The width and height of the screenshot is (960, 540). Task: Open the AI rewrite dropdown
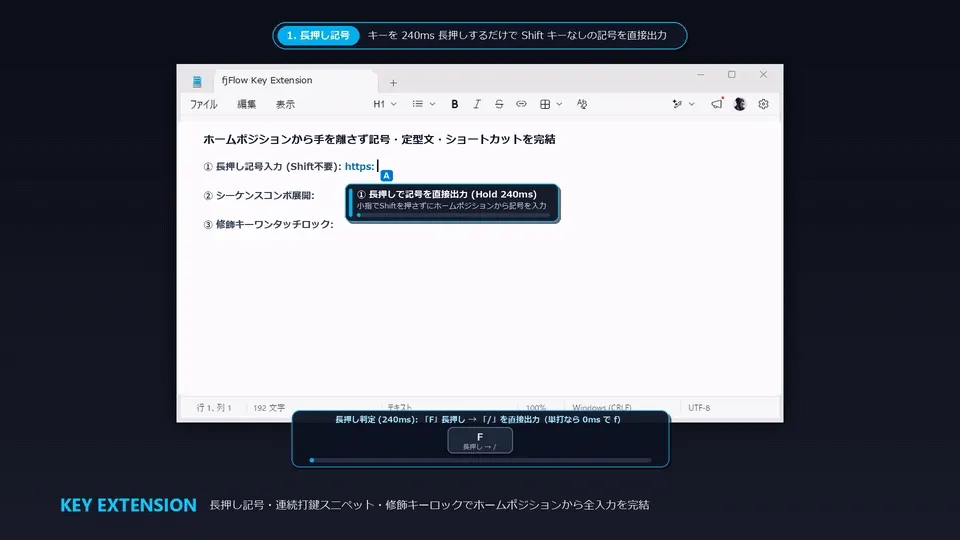click(x=683, y=104)
